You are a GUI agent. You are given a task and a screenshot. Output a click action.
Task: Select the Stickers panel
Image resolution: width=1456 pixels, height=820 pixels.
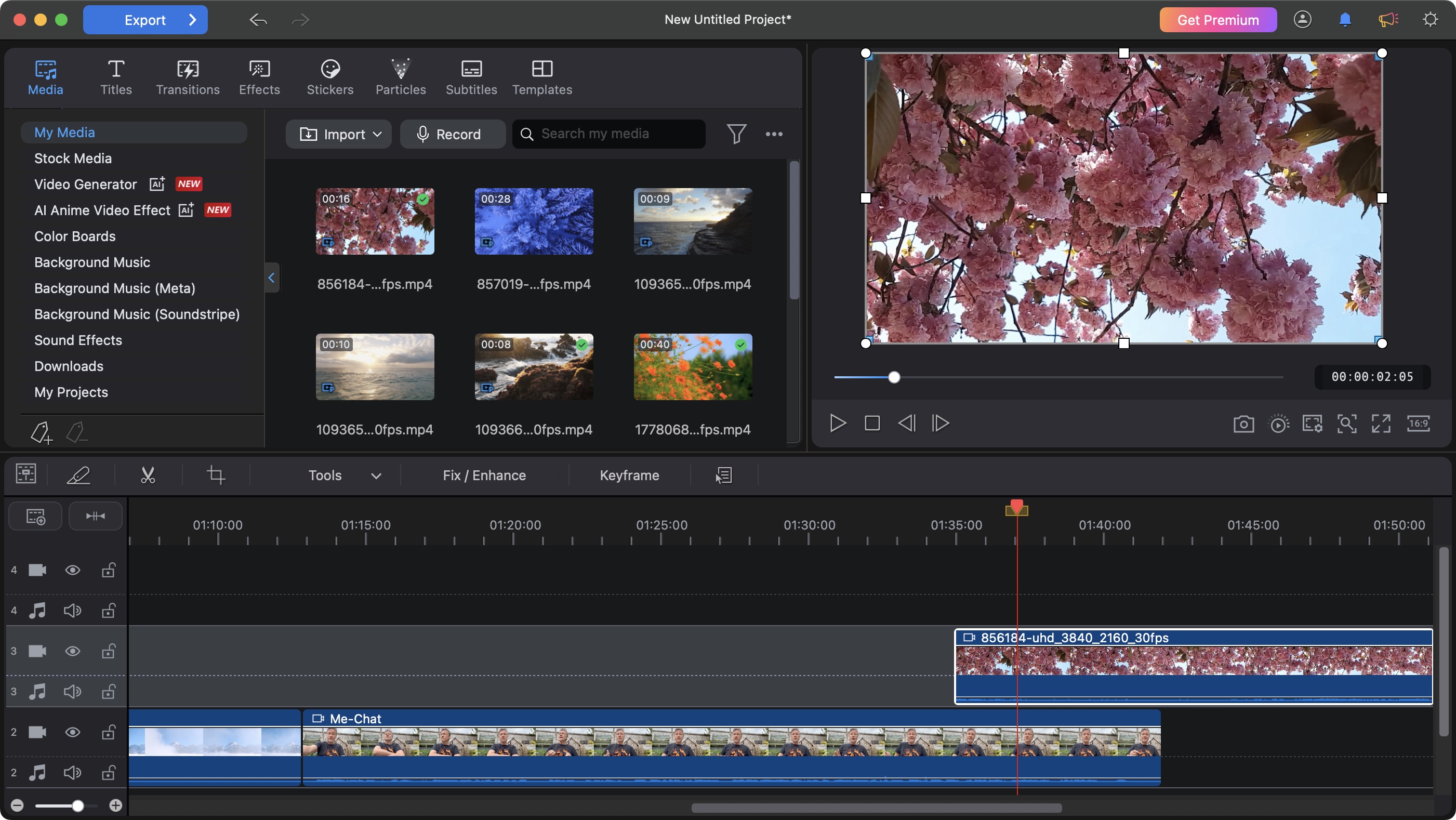pyautogui.click(x=329, y=77)
